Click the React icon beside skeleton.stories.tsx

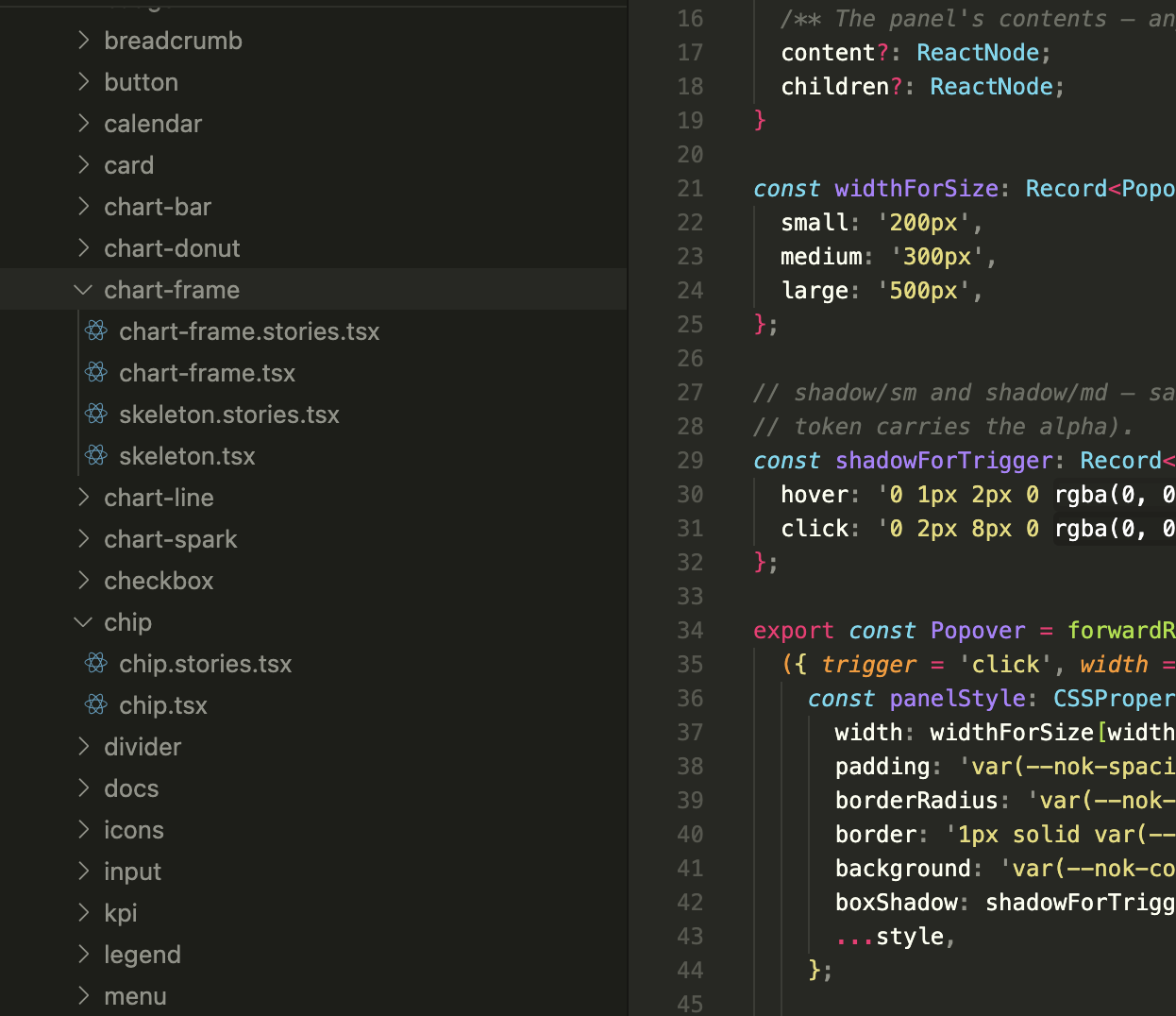coord(96,414)
